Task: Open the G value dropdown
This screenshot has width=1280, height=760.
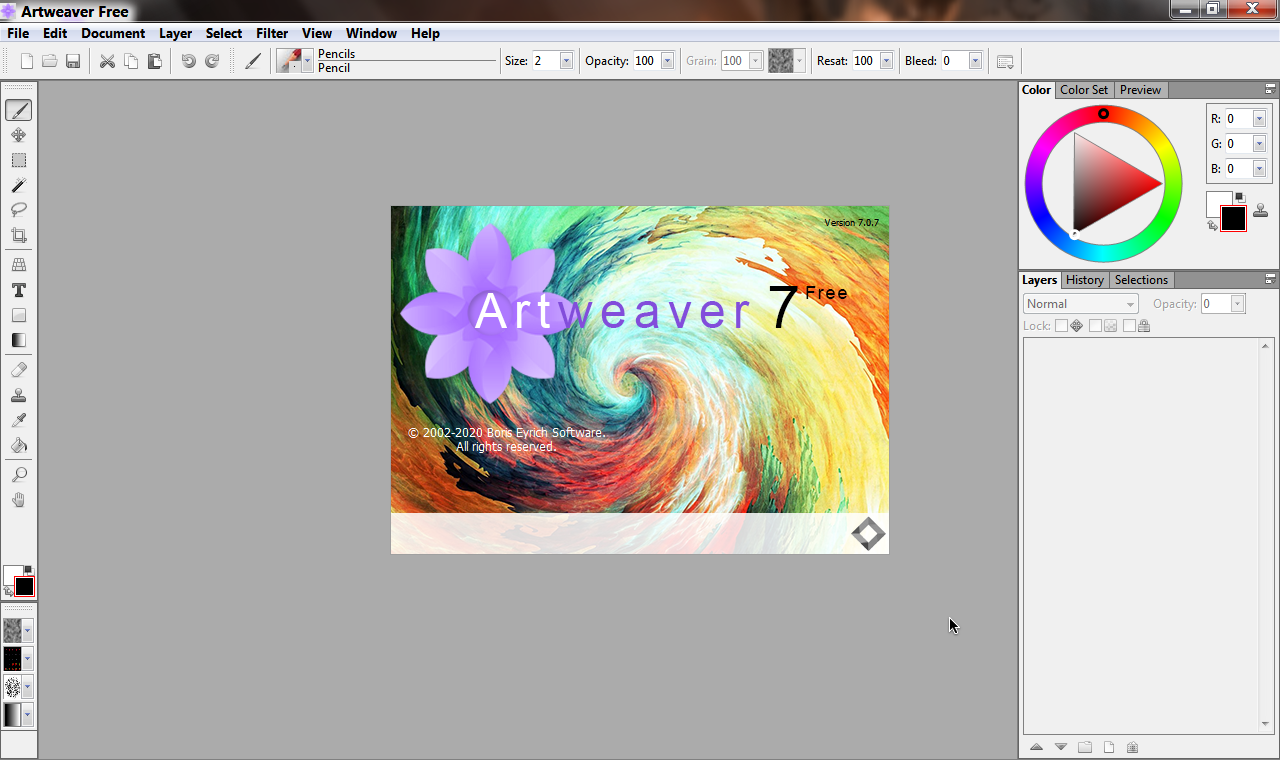Action: click(x=1259, y=144)
